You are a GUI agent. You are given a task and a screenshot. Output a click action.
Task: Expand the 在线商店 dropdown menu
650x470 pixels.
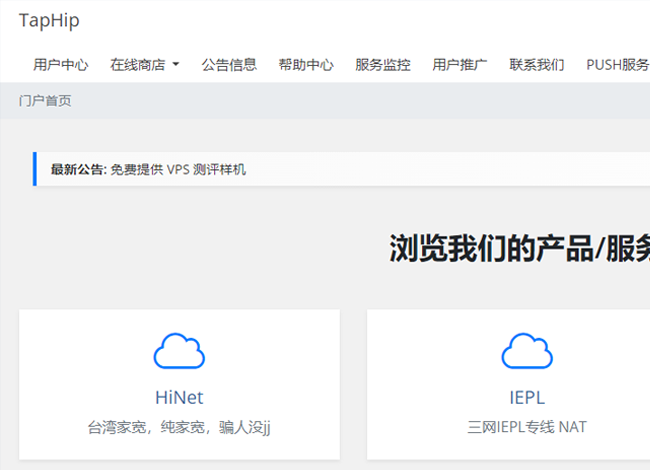[144, 64]
